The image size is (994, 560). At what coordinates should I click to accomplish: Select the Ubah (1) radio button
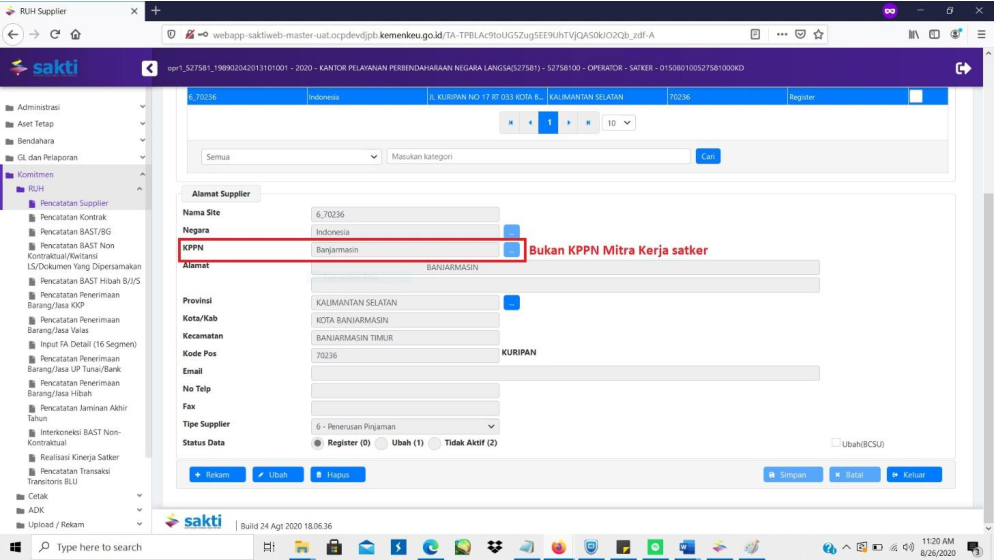point(381,443)
